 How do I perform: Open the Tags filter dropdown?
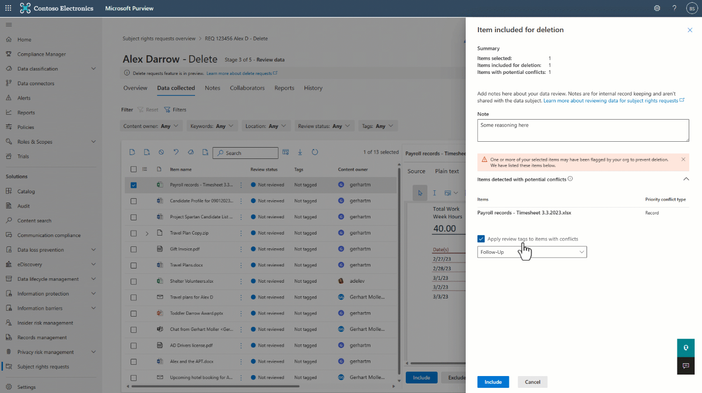377,126
